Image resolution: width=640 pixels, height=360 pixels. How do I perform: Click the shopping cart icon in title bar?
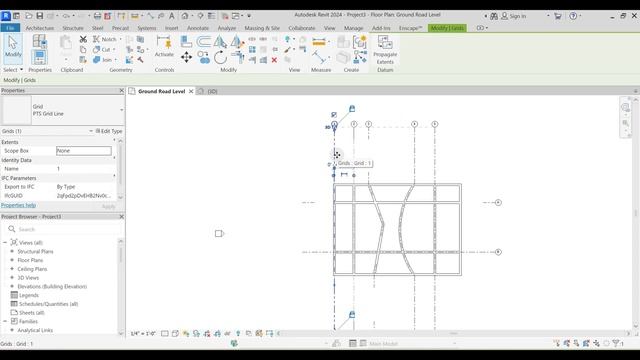(558, 16)
